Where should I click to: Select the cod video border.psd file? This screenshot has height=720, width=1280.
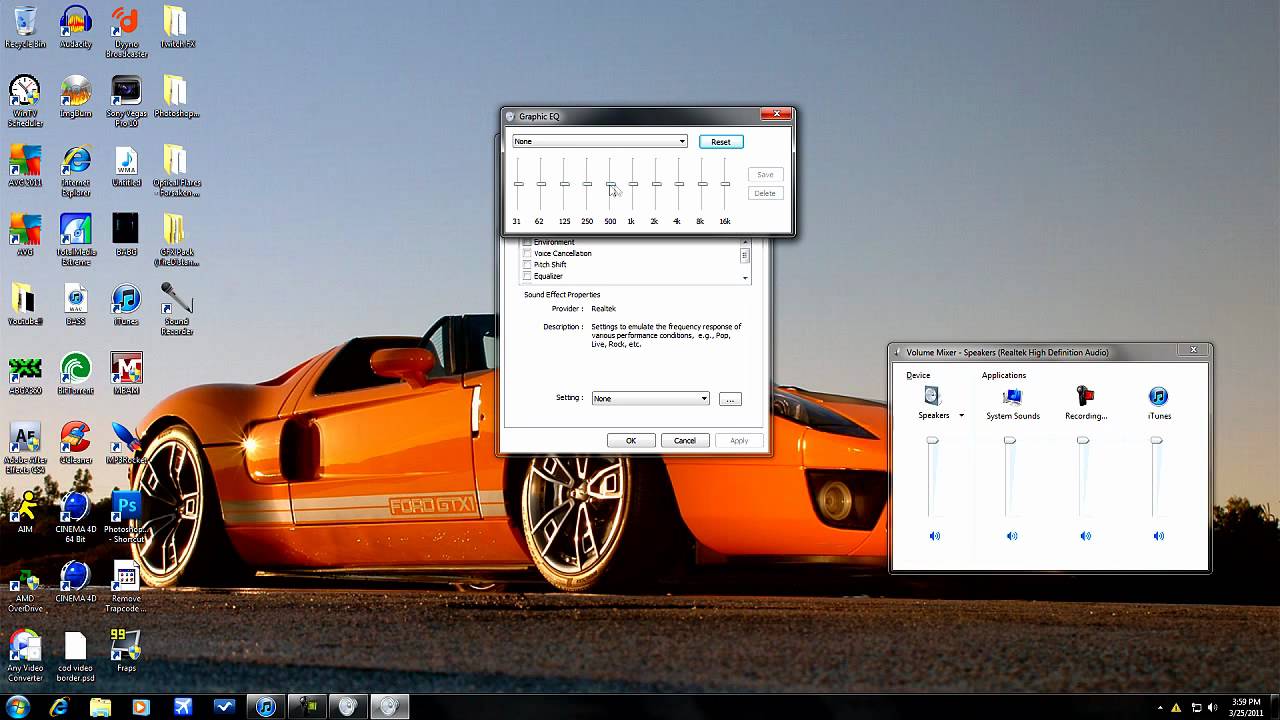[x=76, y=655]
